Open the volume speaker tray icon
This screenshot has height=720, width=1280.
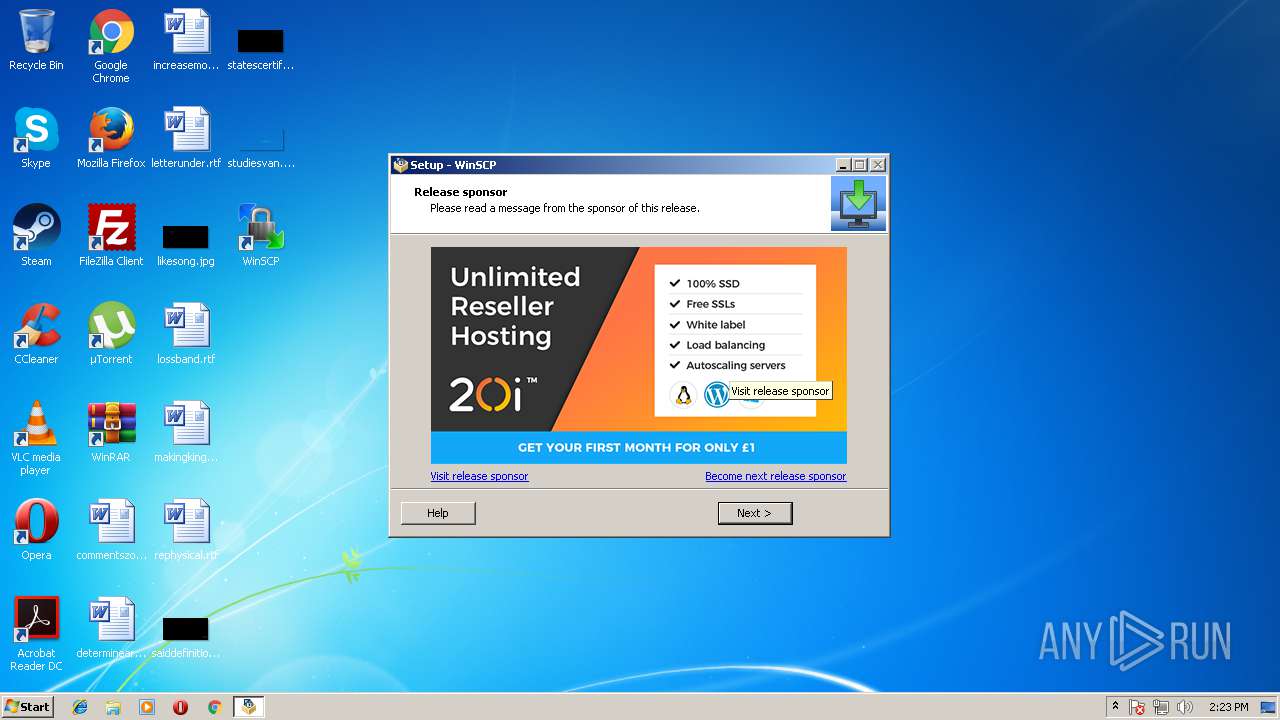[x=1185, y=707]
